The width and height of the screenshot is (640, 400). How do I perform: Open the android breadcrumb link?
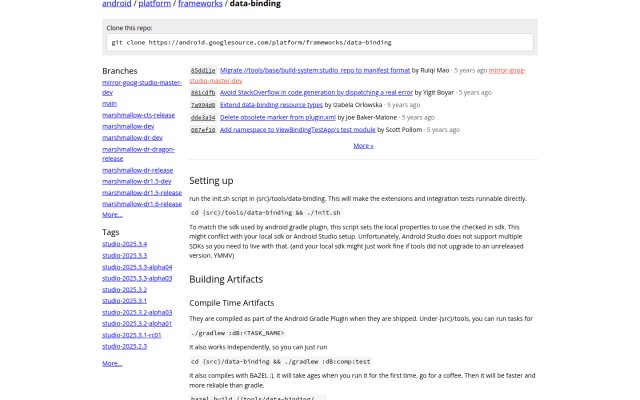(117, 4)
